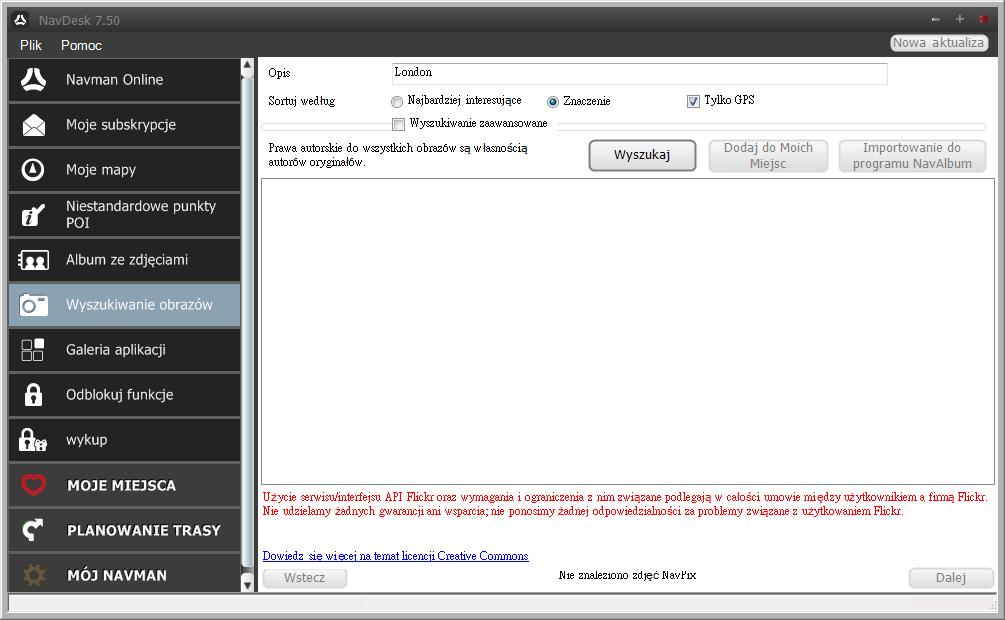The height and width of the screenshot is (620, 1005).
Task: Open PLANOWANIE TRASY
Action: (x=124, y=530)
